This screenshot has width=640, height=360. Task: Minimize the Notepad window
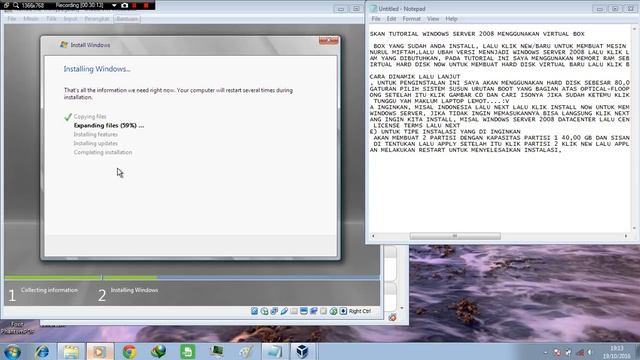600,9
